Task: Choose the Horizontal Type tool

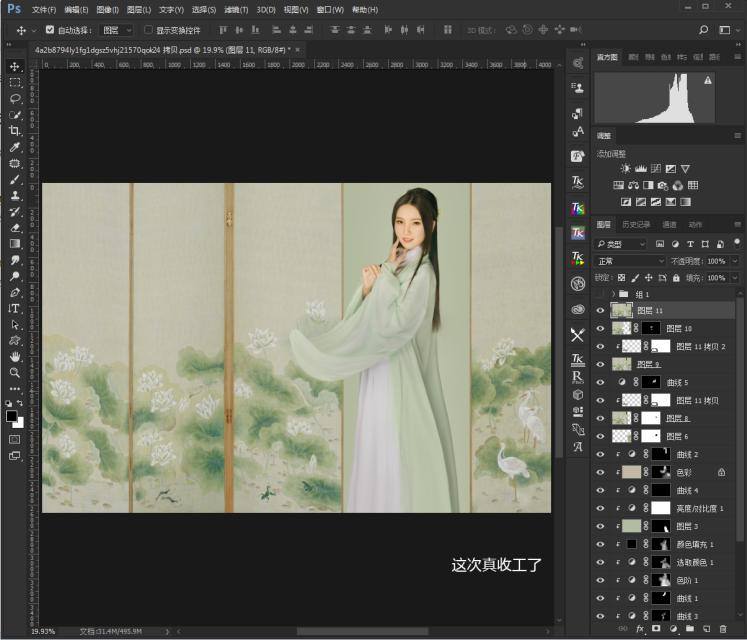Action: (15, 308)
